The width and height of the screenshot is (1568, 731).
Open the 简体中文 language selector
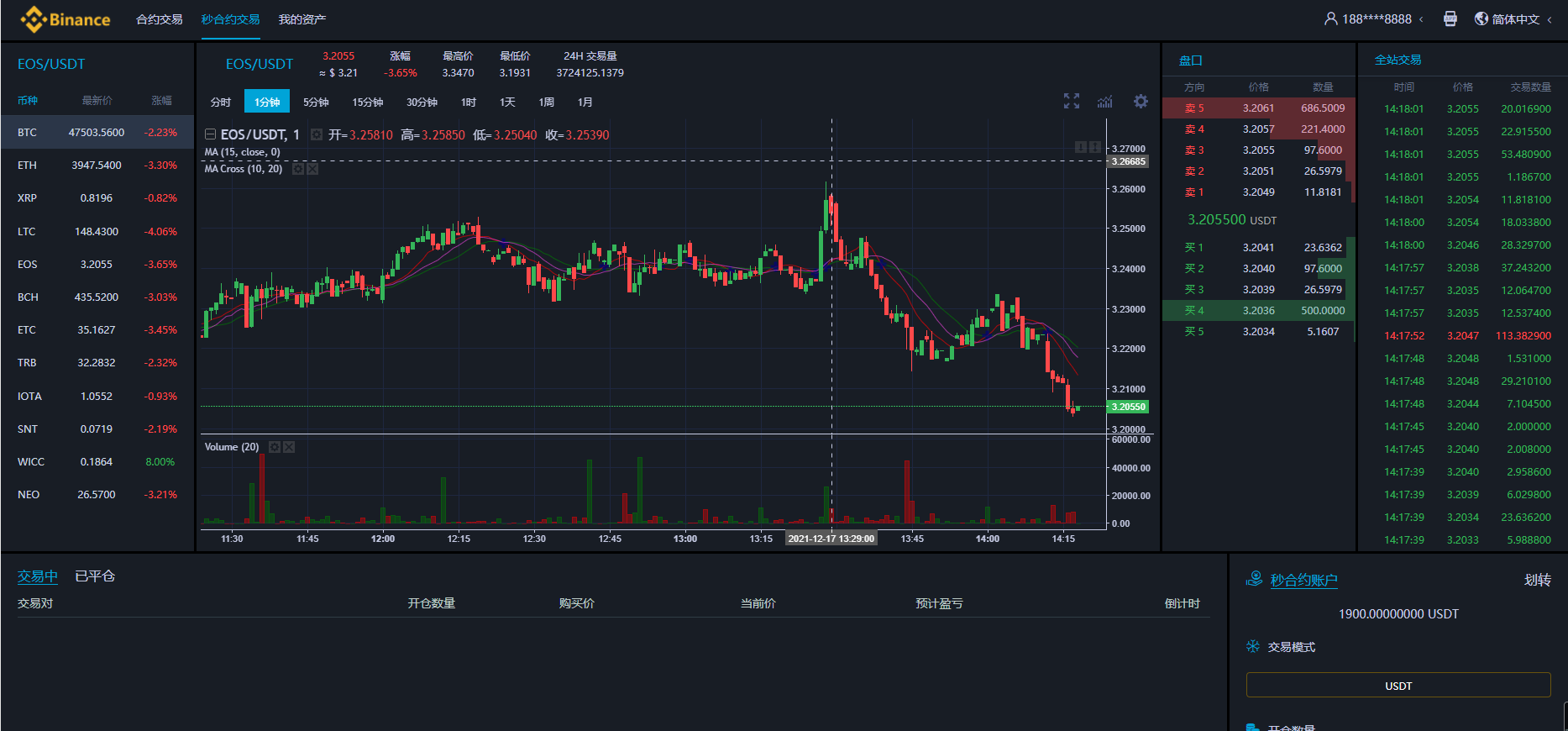point(1515,19)
